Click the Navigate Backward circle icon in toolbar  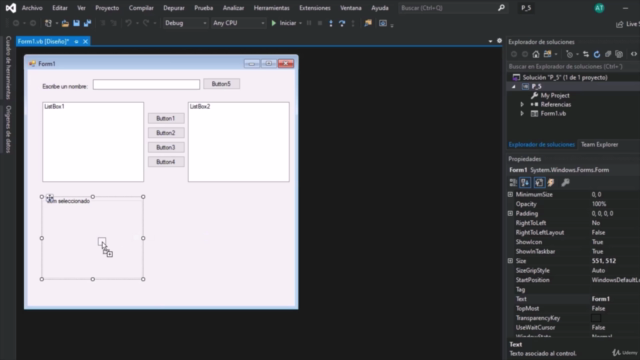16,23
